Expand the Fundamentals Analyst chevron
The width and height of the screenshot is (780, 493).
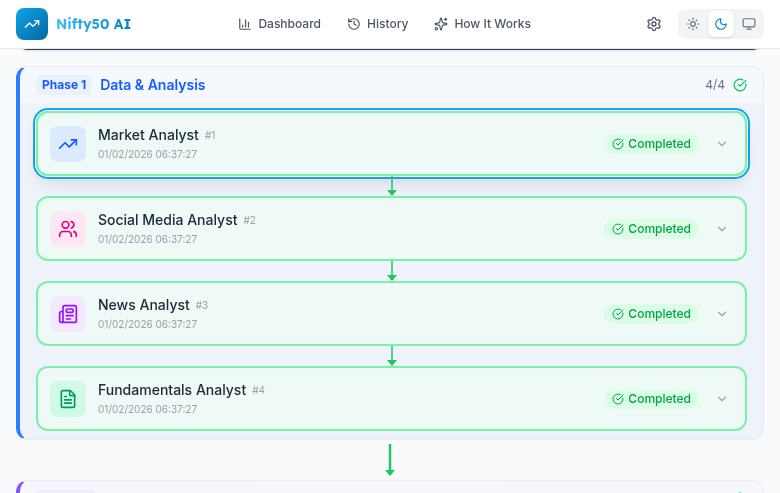point(722,399)
